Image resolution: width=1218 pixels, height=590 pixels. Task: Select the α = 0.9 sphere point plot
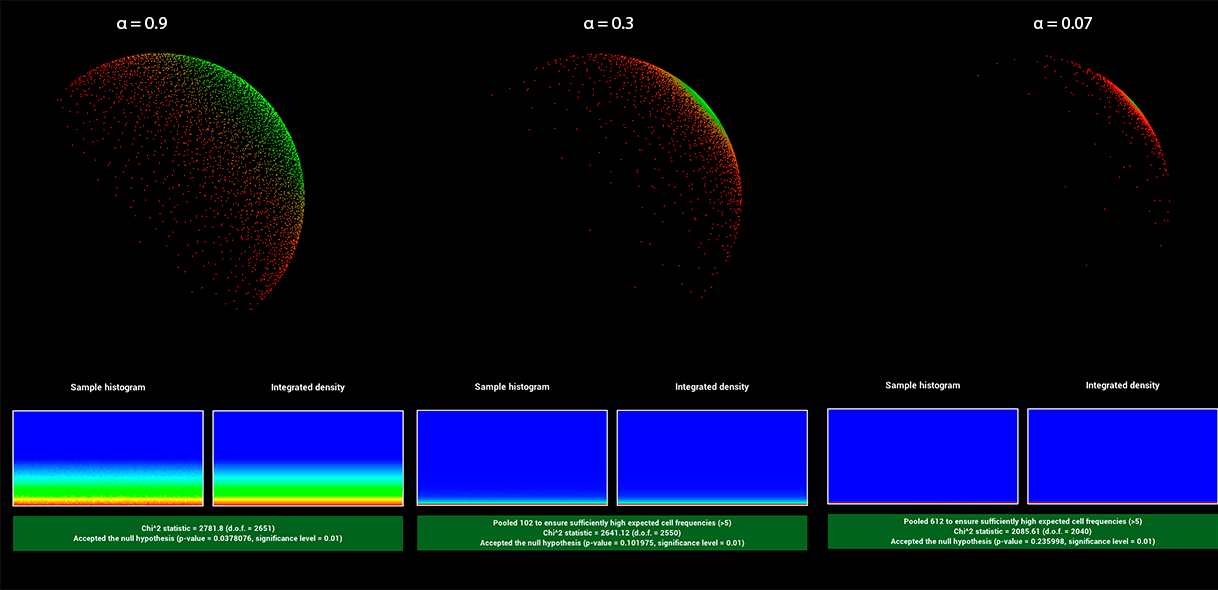(x=181, y=181)
